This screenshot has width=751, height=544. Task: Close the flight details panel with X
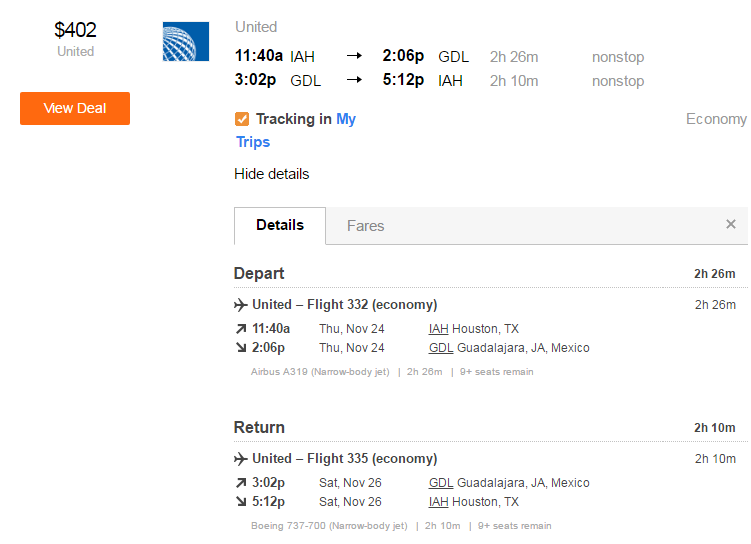(730, 224)
